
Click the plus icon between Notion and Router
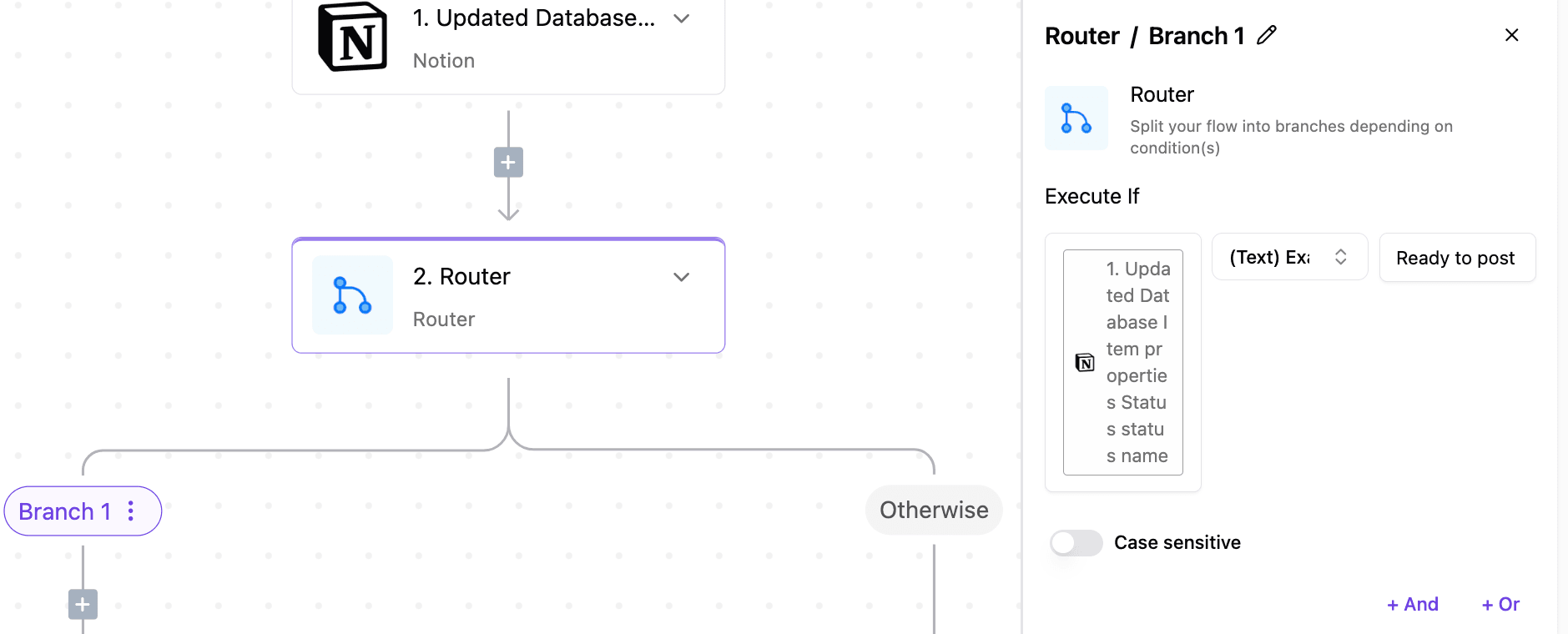[508, 162]
